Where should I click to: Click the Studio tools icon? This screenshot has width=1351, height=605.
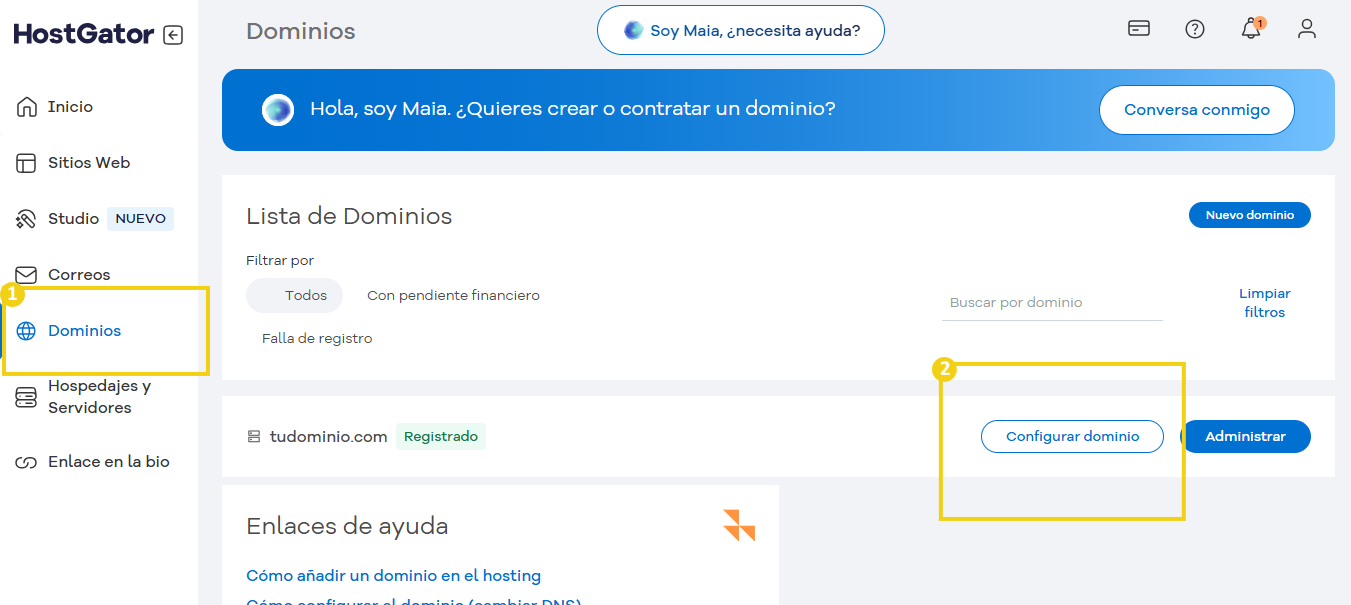point(26,219)
